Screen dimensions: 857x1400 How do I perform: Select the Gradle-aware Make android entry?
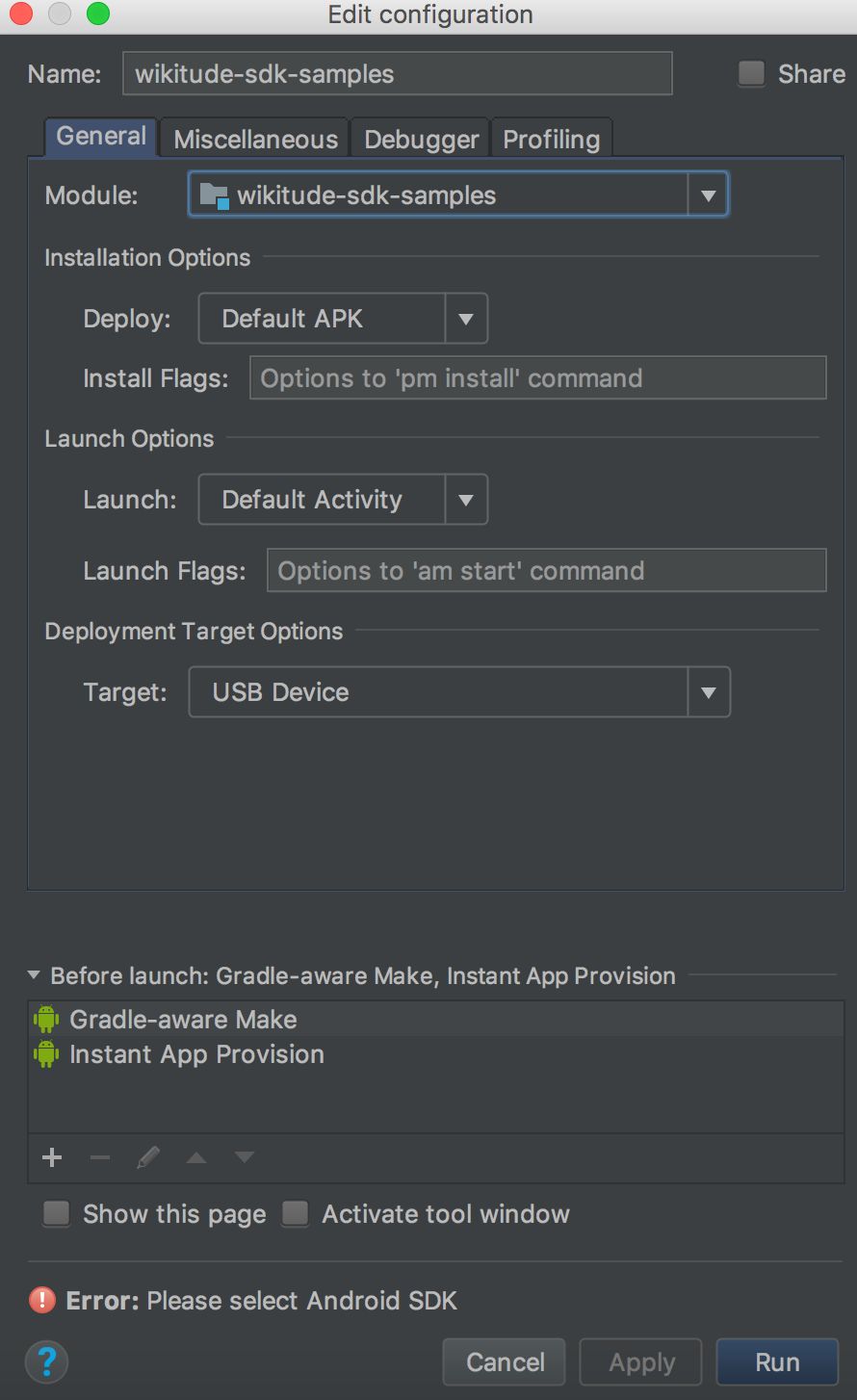pos(183,1020)
